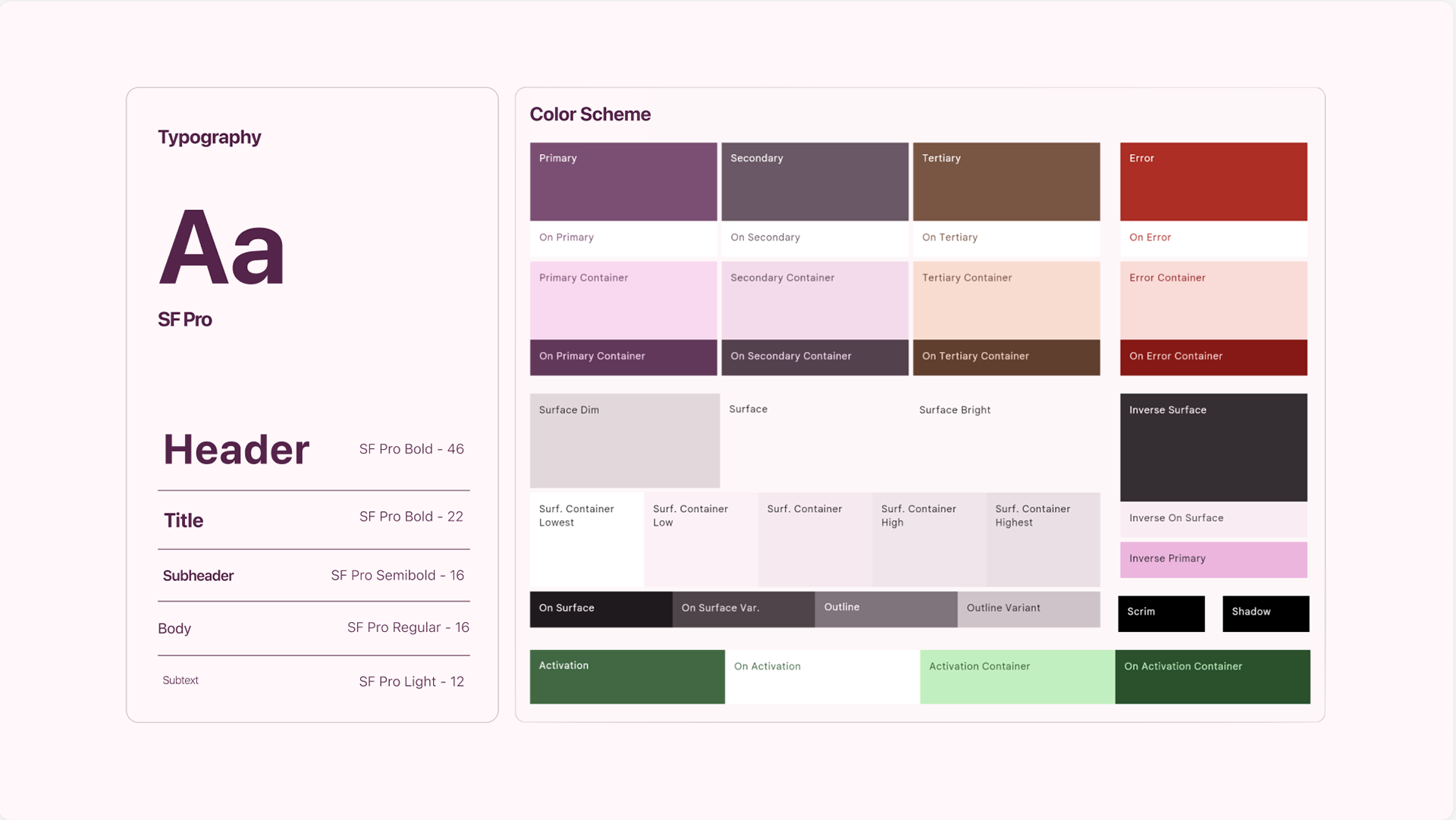This screenshot has height=820, width=1456.
Task: Click the On Surface Var. swatch
Action: point(743,609)
